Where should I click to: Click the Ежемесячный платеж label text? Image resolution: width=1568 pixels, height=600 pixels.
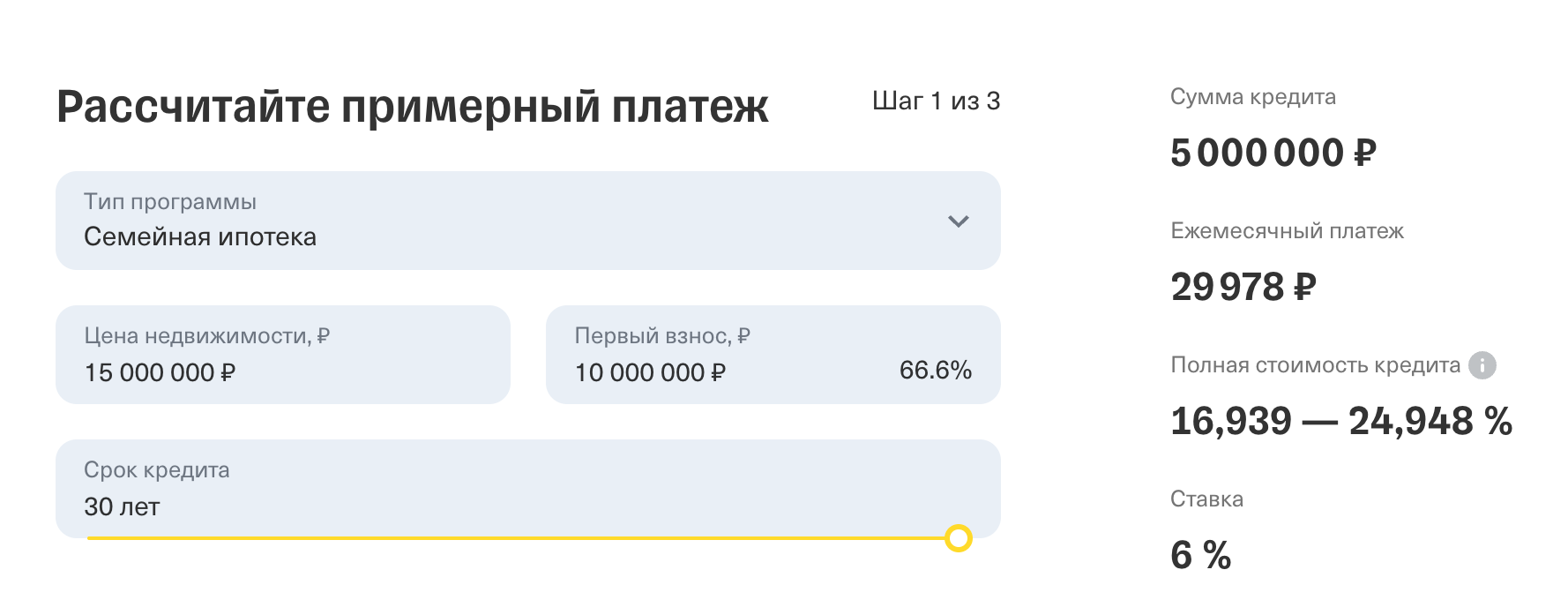1287,231
